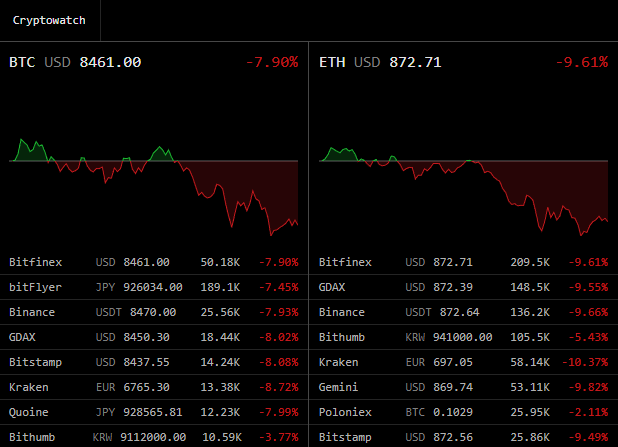Open Bithumb ETH KRW 941000.00 row

[464, 337]
